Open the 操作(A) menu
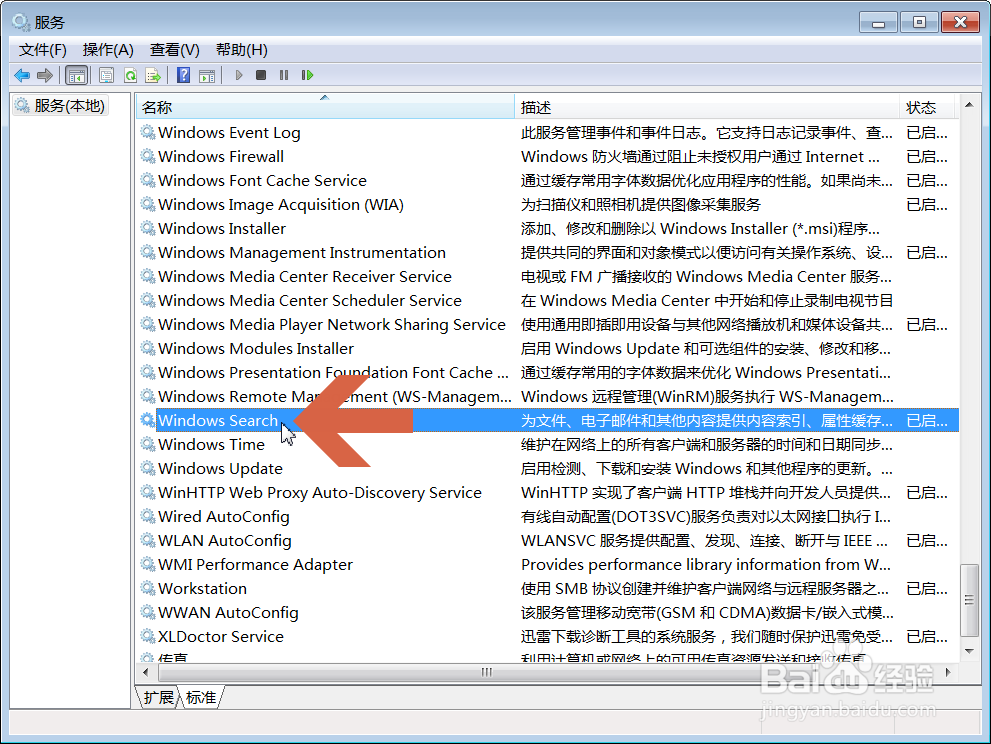Image resolution: width=991 pixels, height=744 pixels. tap(108, 50)
